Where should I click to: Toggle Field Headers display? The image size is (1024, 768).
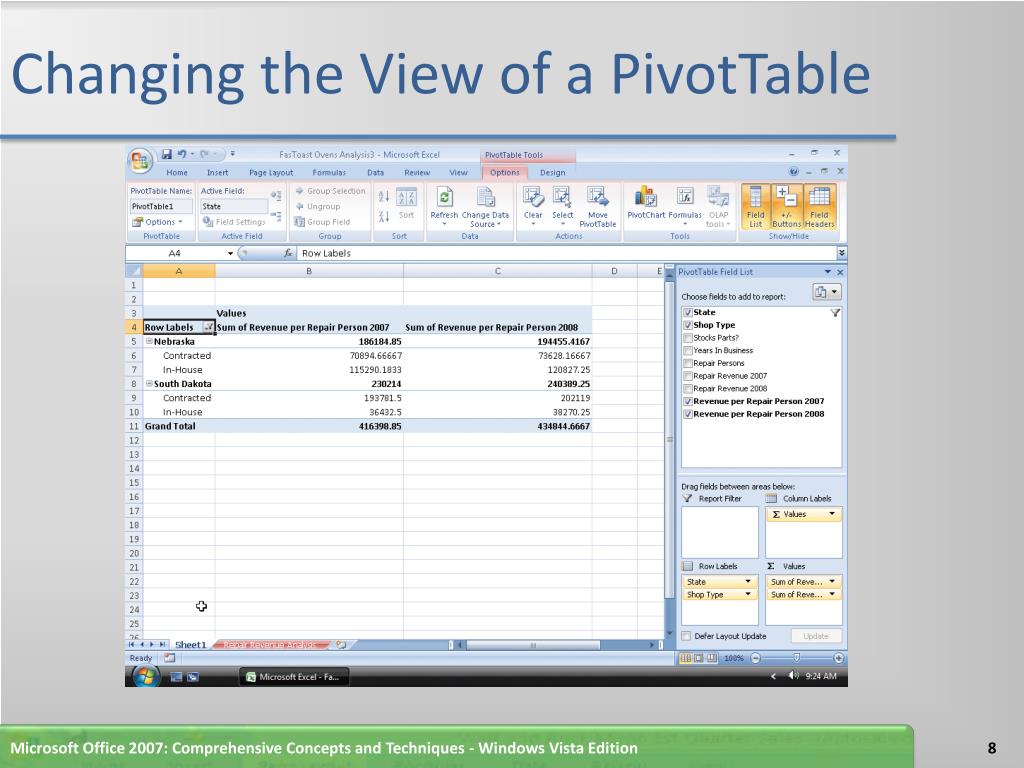coord(819,206)
